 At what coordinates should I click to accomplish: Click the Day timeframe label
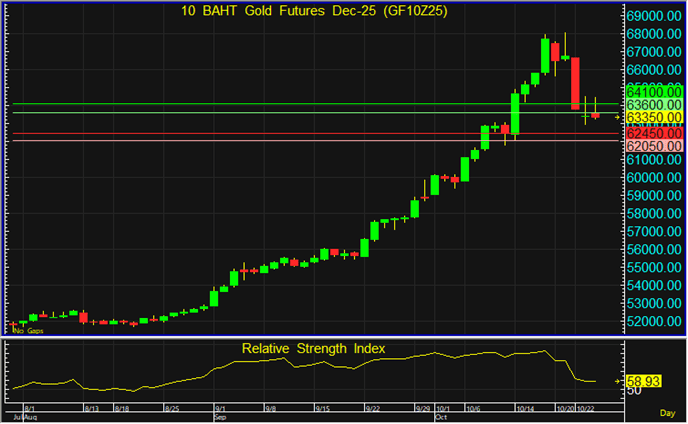click(666, 412)
